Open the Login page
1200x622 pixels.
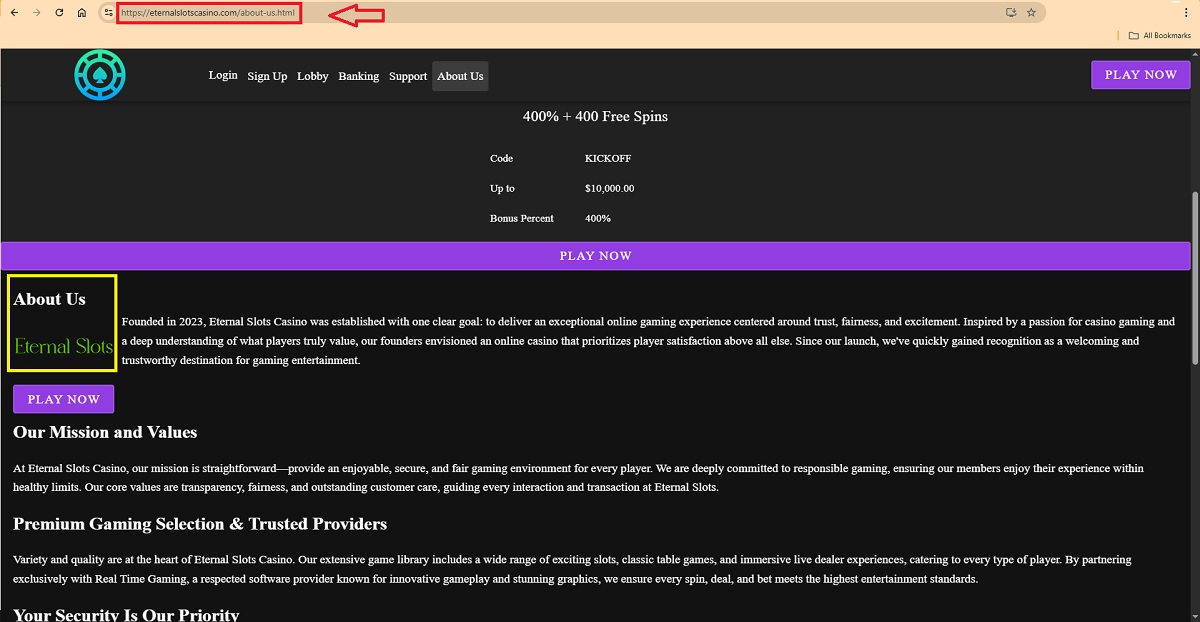223,76
